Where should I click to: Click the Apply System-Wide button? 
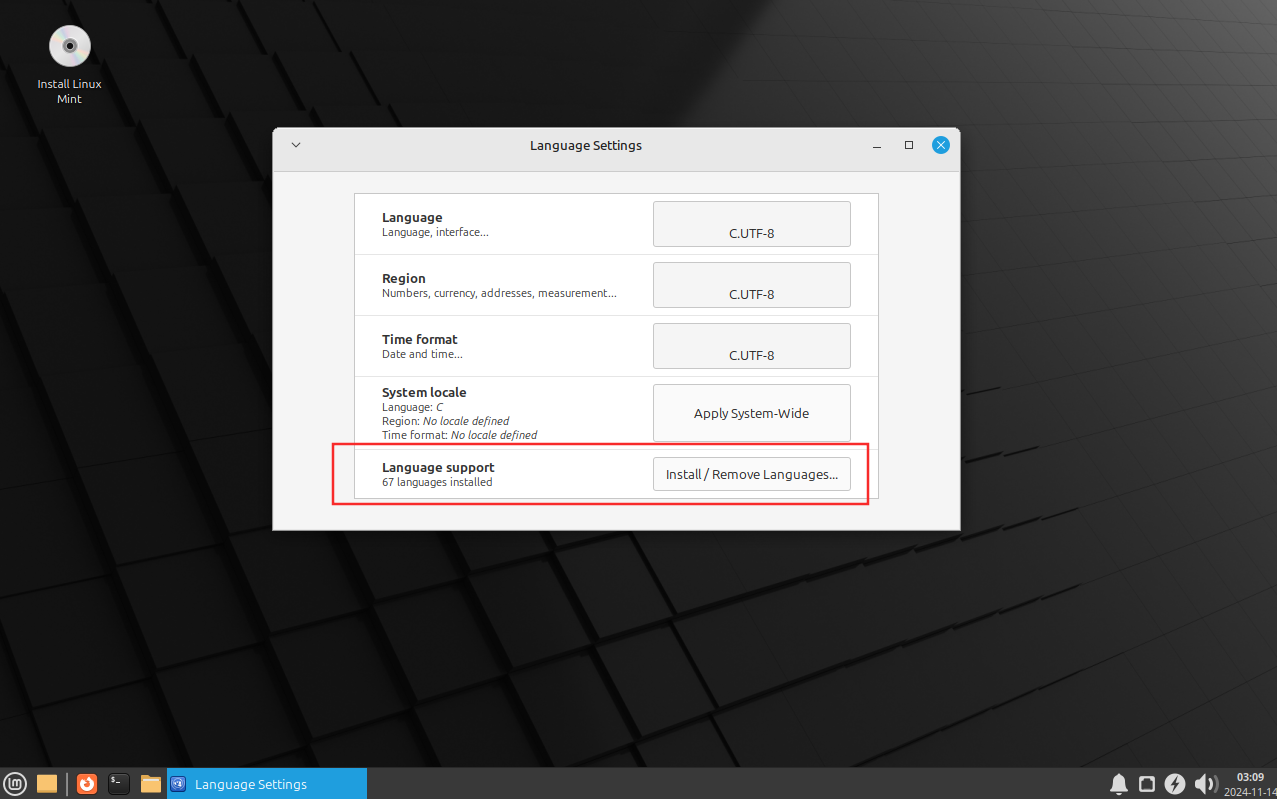tap(752, 413)
